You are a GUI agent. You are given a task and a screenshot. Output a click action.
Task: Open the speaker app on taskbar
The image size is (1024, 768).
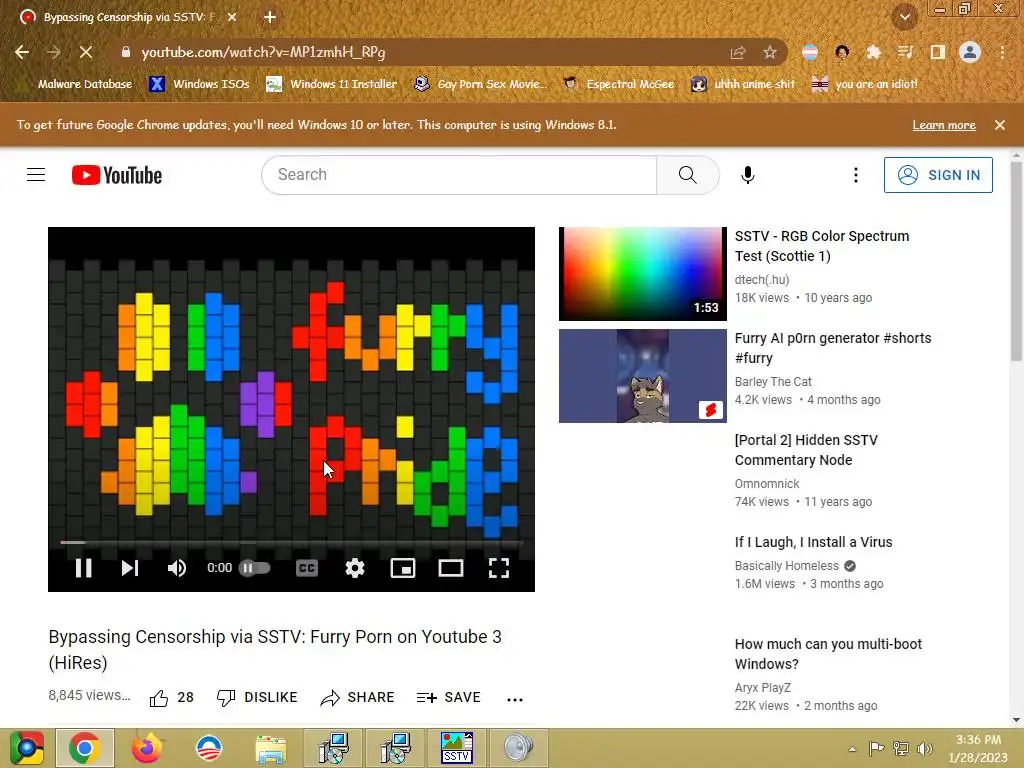[x=519, y=748]
